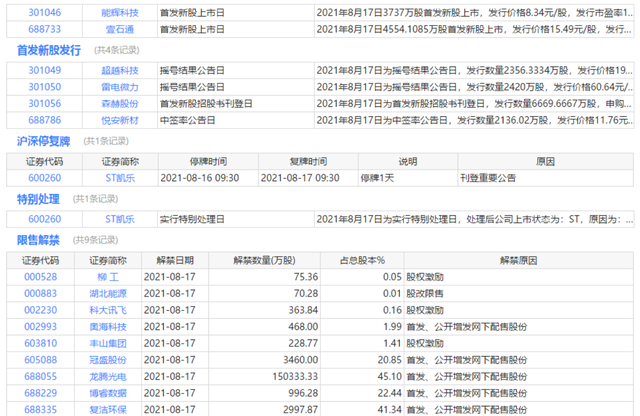Viewport: 640px width, 416px height.
Task: Click stock code 000883
Action: pyautogui.click(x=40, y=294)
